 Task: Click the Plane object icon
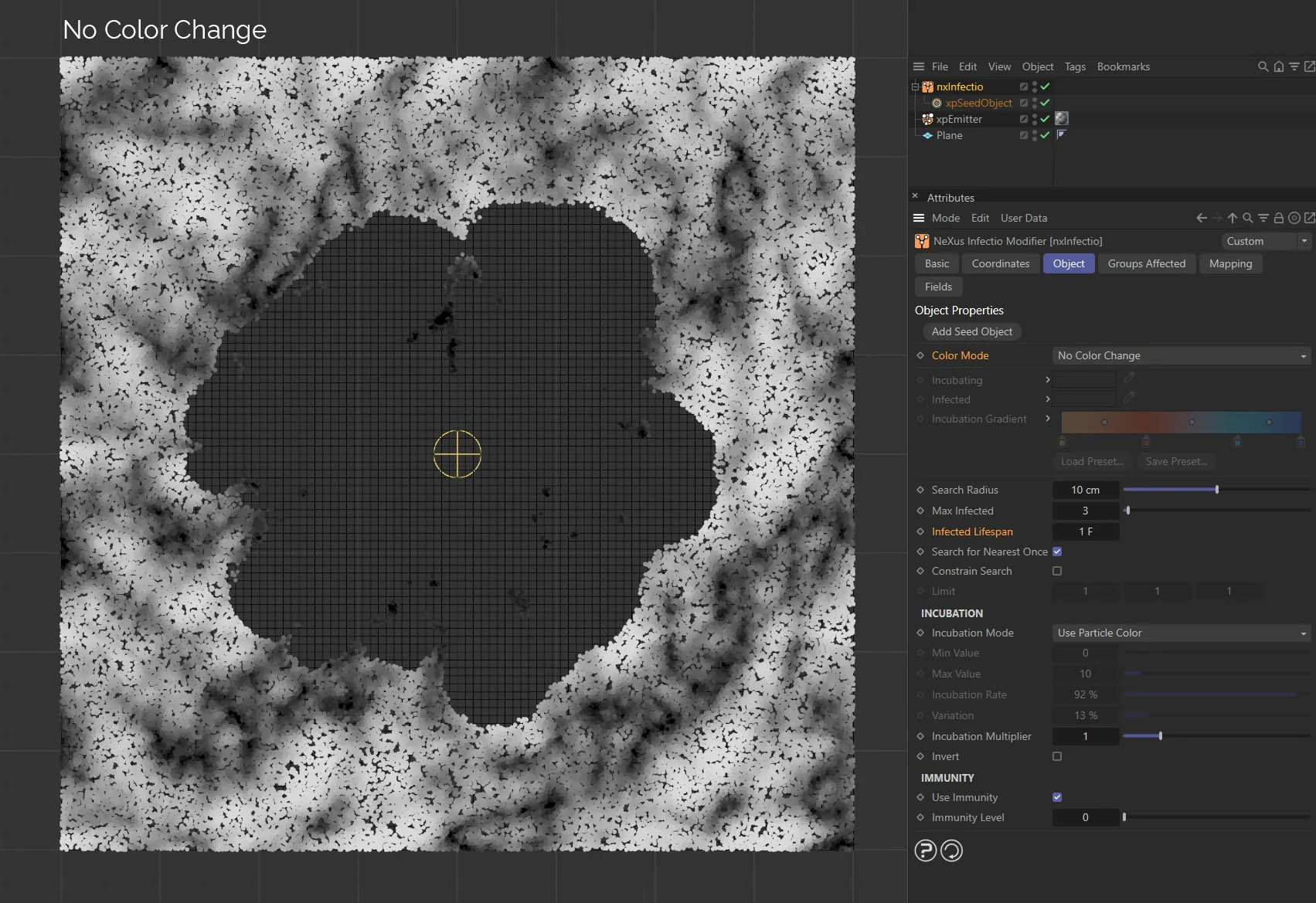click(x=927, y=135)
